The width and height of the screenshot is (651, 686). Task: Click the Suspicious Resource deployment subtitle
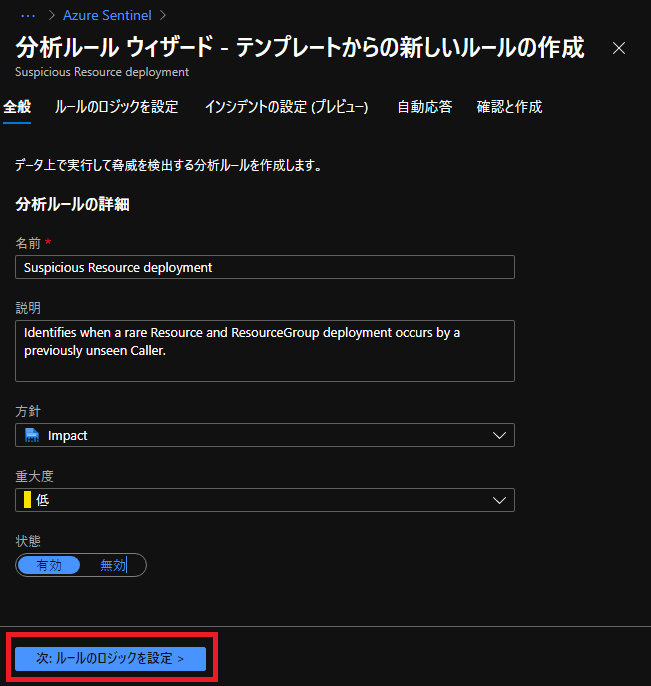(x=102, y=72)
